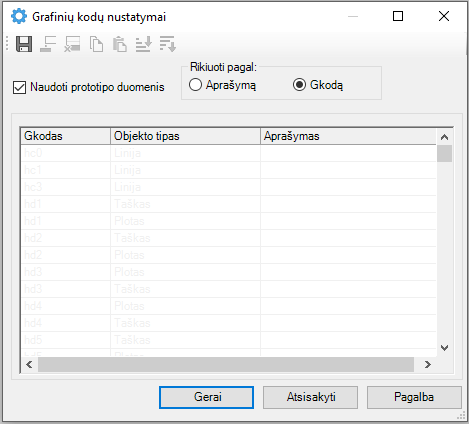Click the Aprašymas column header

[x=348, y=136]
